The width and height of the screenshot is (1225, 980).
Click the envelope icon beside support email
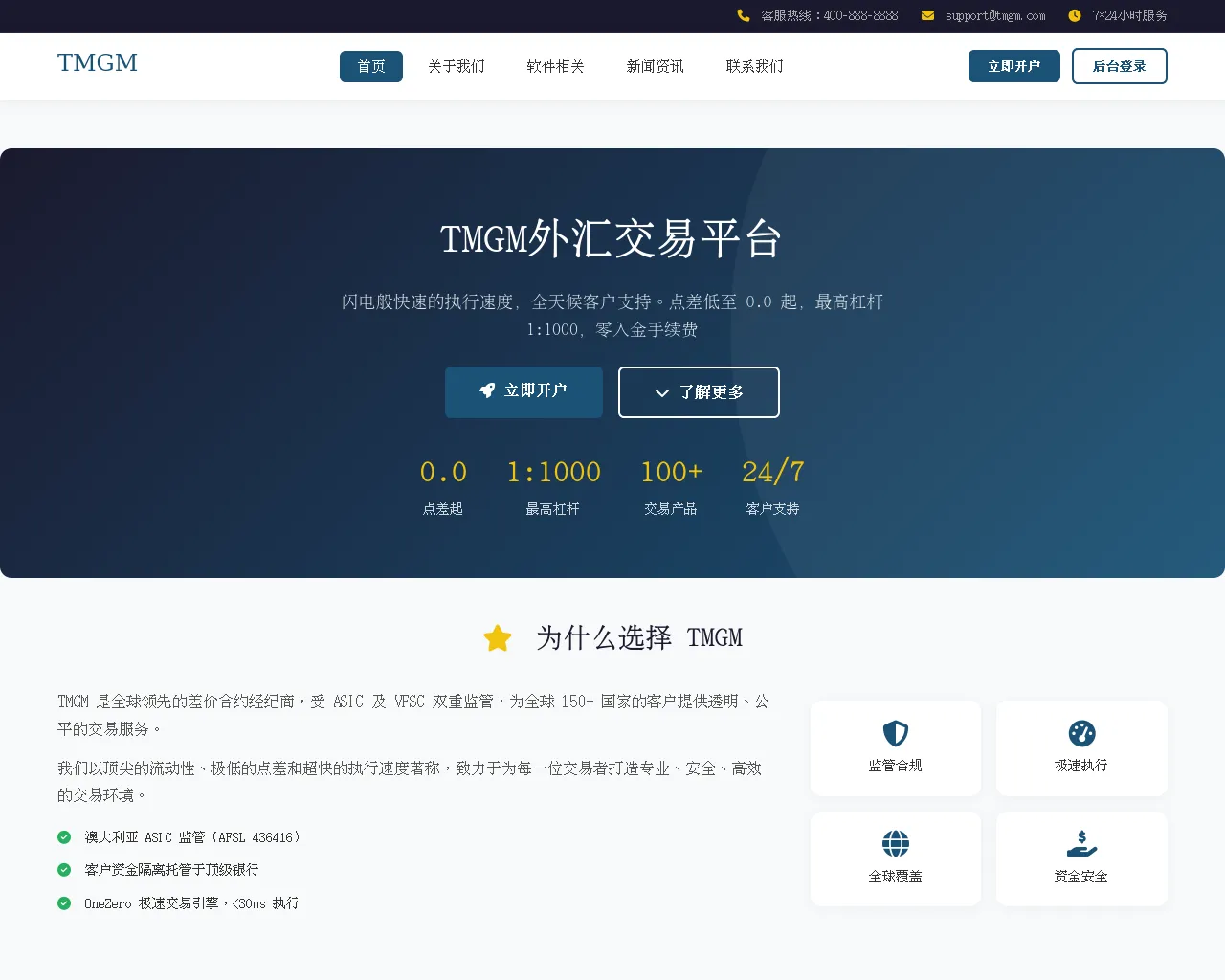(927, 15)
